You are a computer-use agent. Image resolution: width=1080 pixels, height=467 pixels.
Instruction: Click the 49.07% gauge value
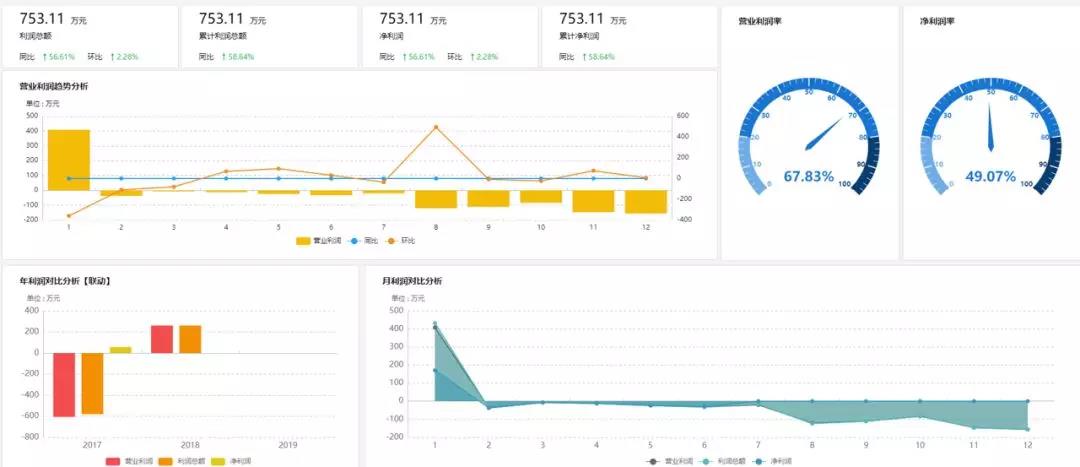(x=990, y=176)
